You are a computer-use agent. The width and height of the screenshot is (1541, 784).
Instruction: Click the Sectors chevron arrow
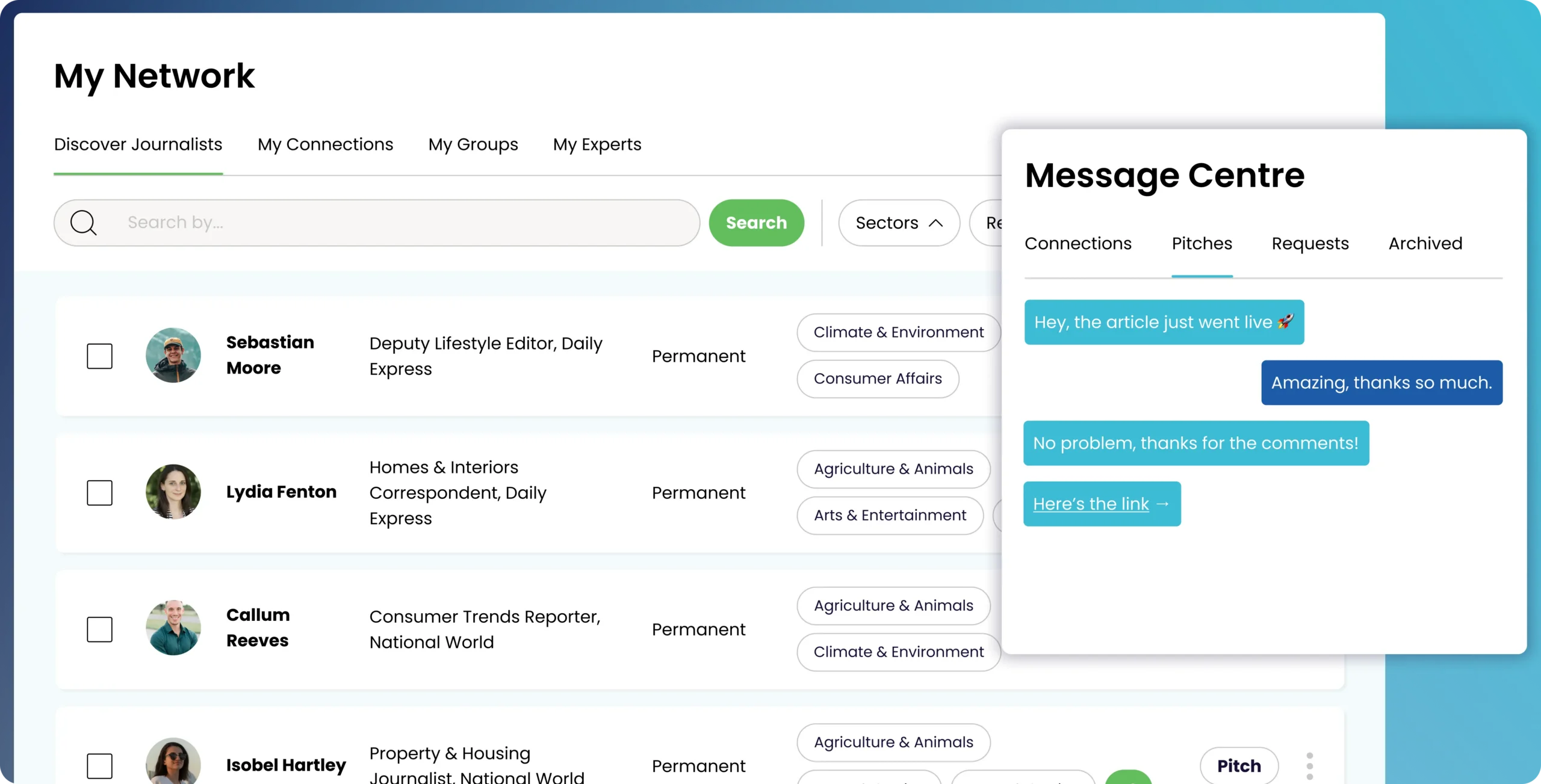point(936,223)
